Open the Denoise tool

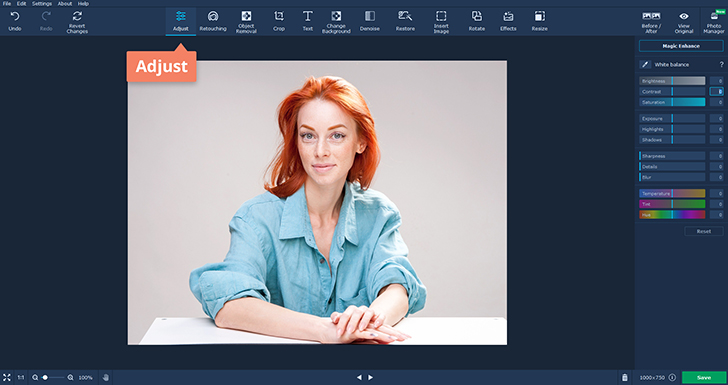[370, 21]
